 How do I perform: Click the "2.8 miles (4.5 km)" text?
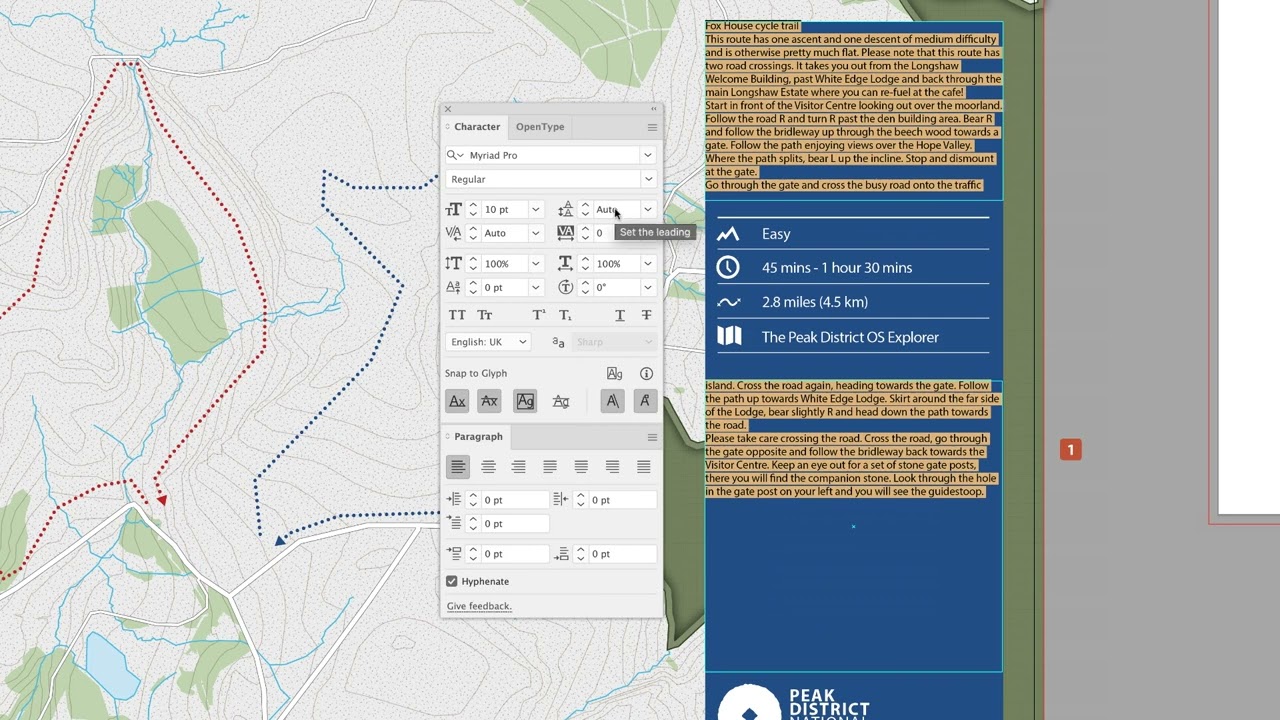[815, 302]
